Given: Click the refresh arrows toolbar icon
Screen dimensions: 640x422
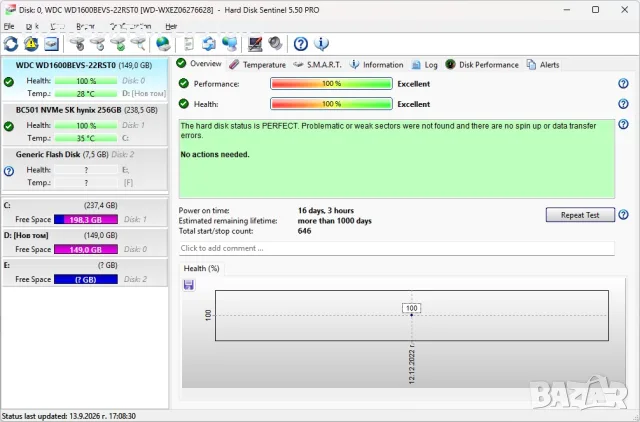Looking at the screenshot, I should click(x=11, y=44).
